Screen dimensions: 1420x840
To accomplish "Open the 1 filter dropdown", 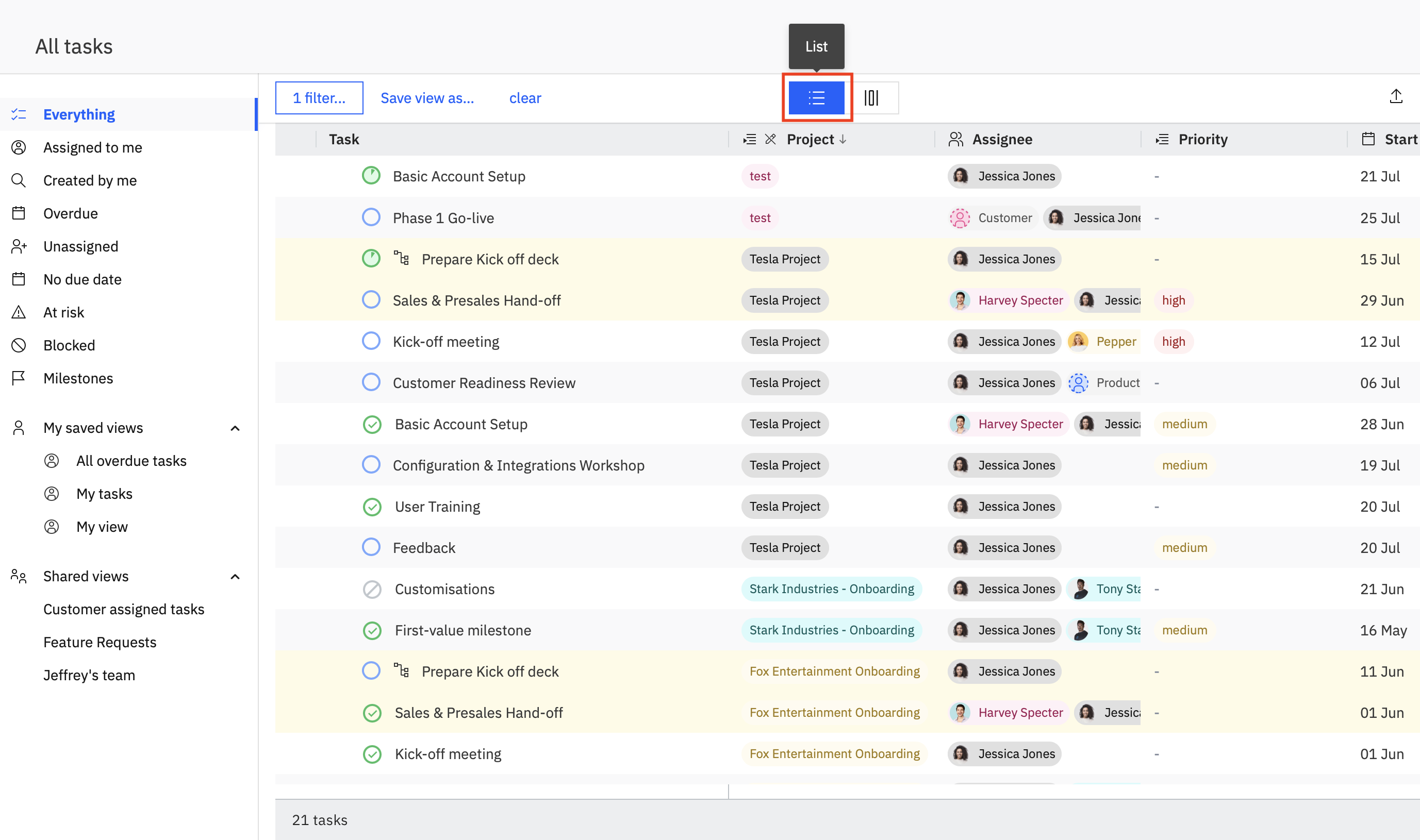I will (319, 98).
